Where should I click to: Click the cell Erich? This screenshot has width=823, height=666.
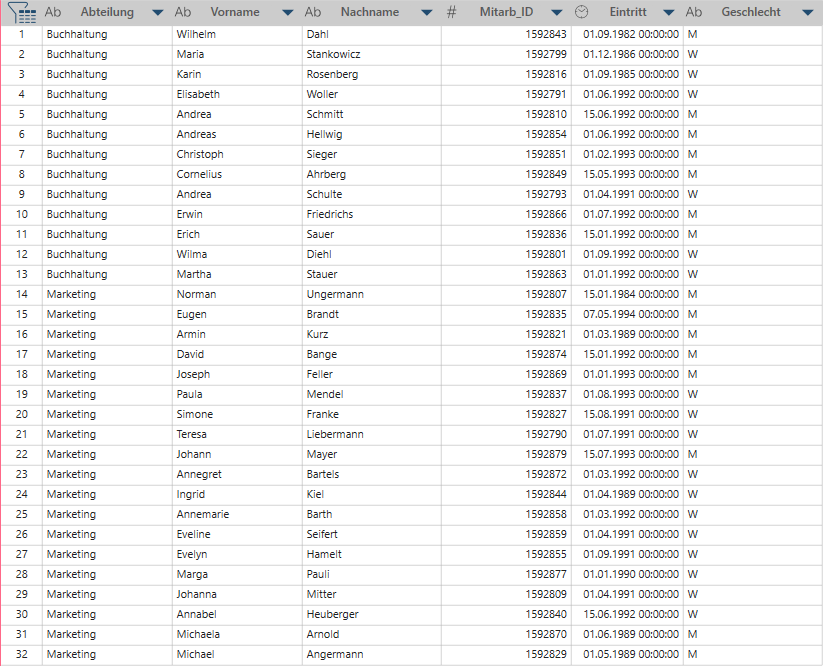coord(237,234)
